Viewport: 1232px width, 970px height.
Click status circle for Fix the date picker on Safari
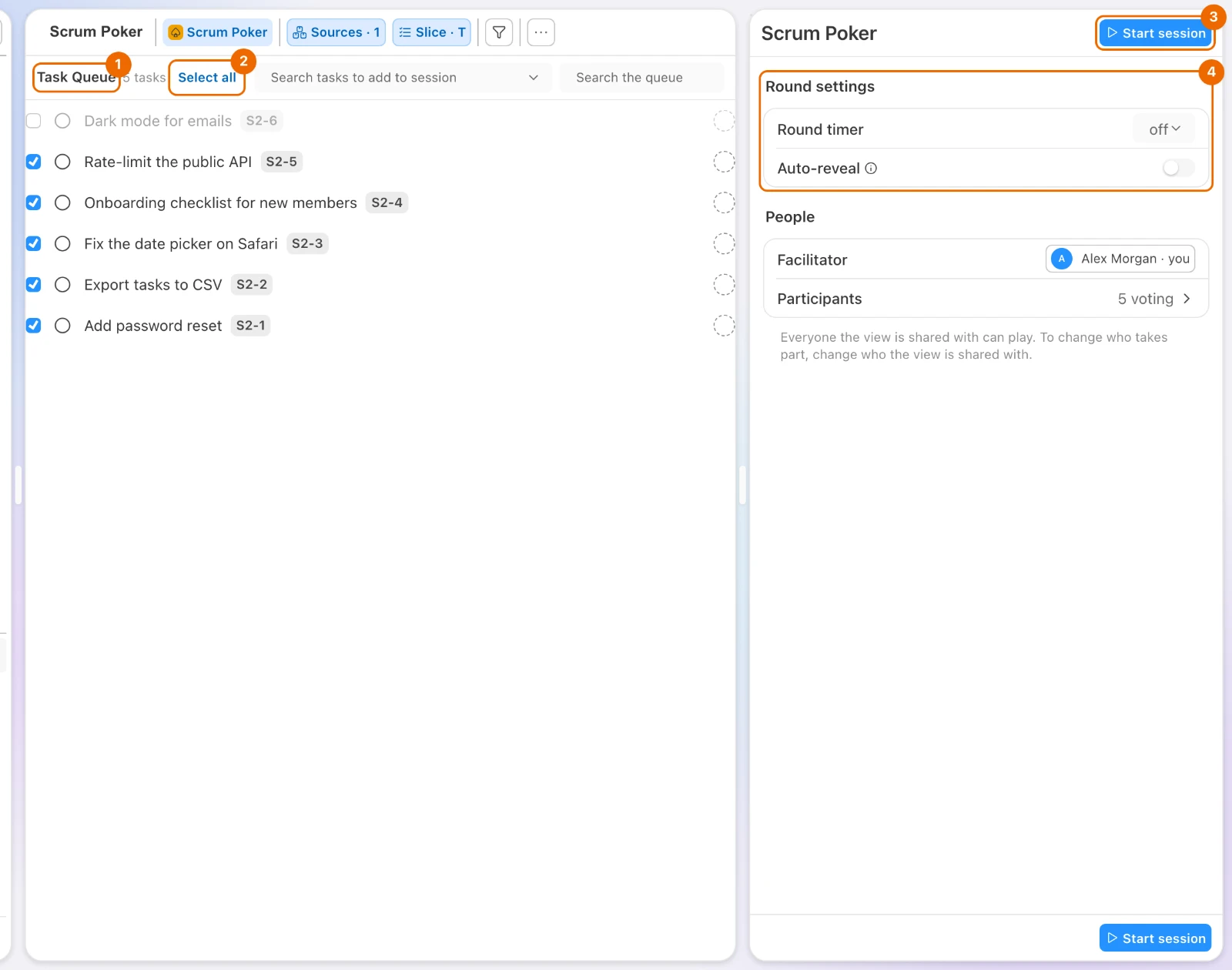click(x=63, y=243)
